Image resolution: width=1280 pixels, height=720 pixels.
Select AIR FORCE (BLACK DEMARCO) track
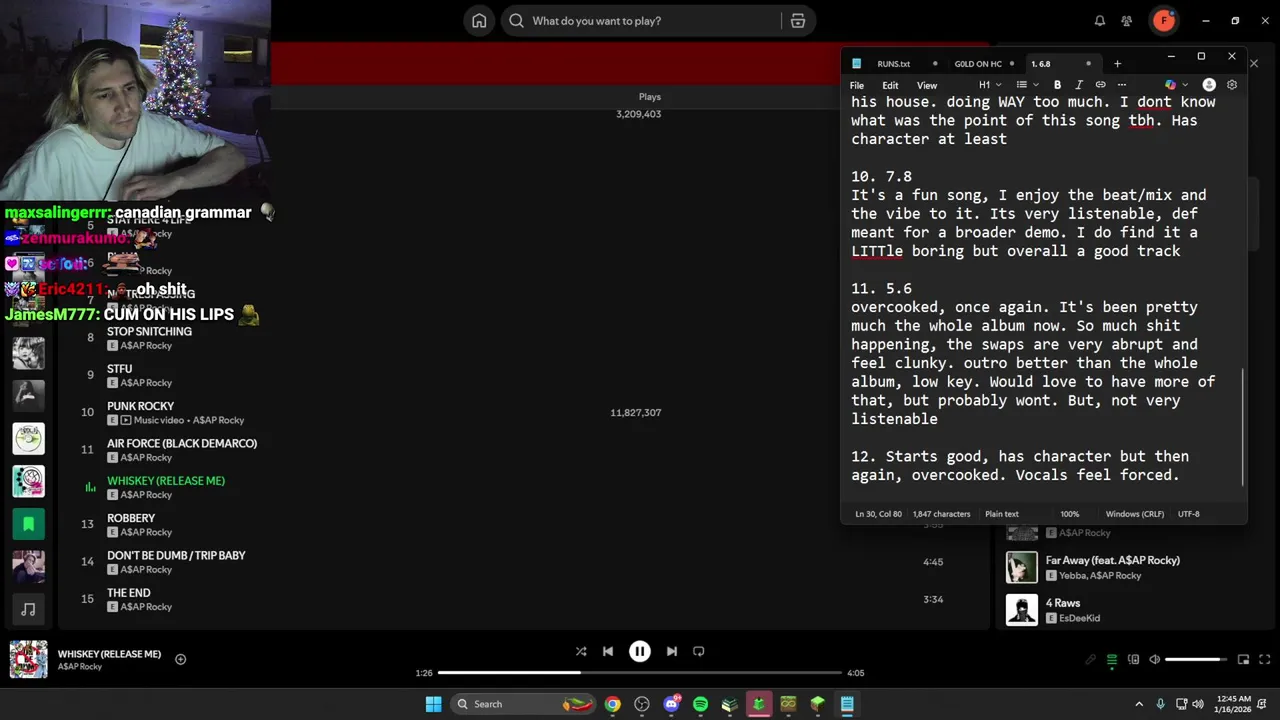point(182,444)
